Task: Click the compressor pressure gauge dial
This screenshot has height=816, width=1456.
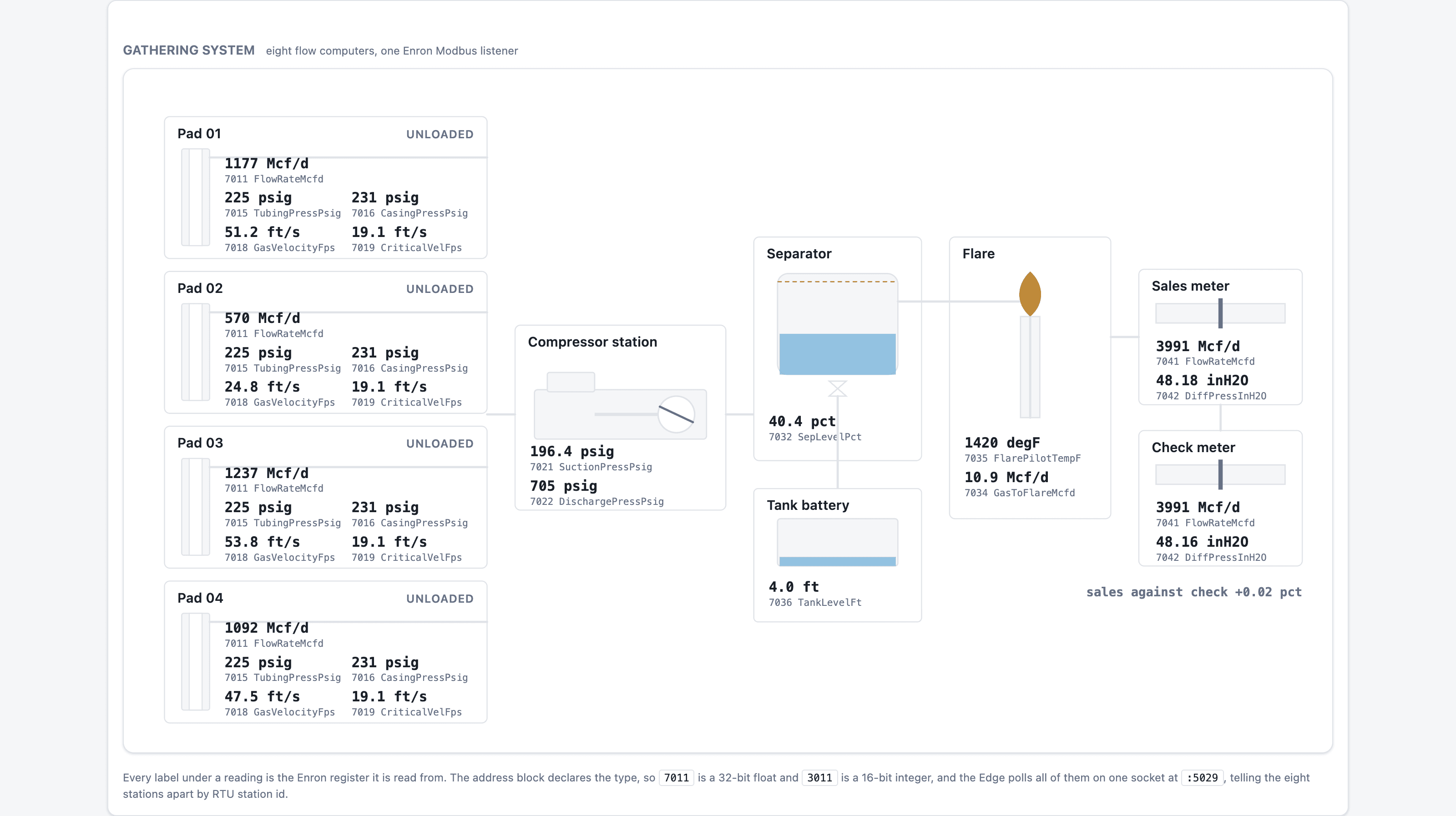Action: (x=676, y=414)
